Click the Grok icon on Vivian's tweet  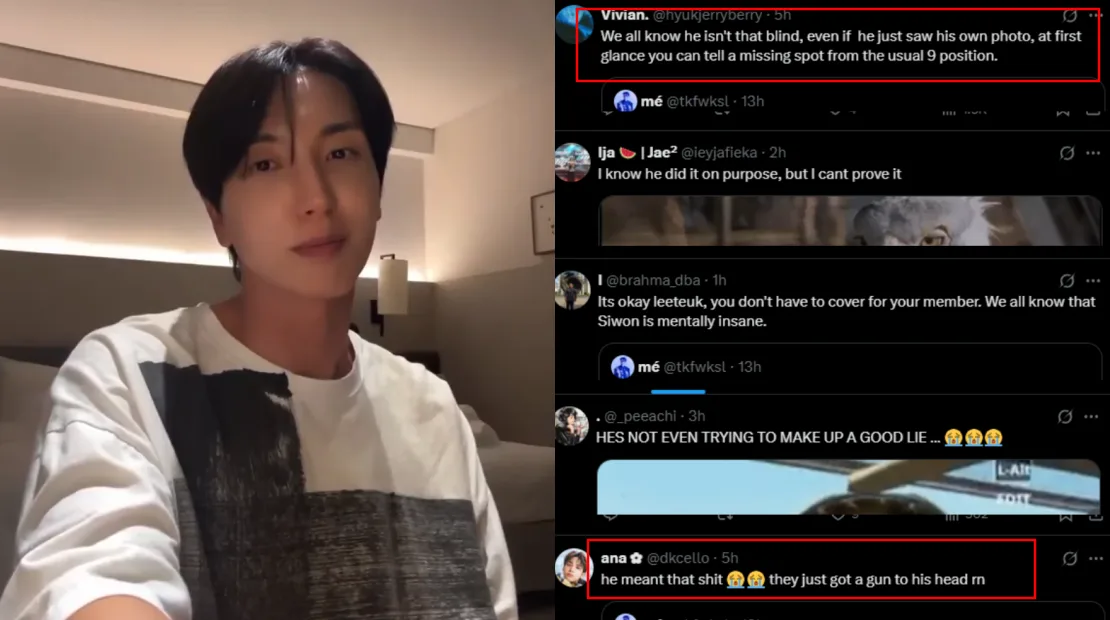point(1070,15)
